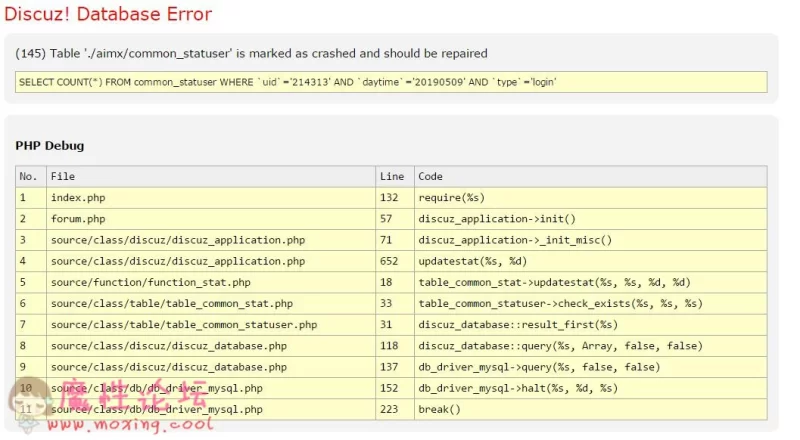
Task: Click the 'Code' column header
Action: (591, 176)
